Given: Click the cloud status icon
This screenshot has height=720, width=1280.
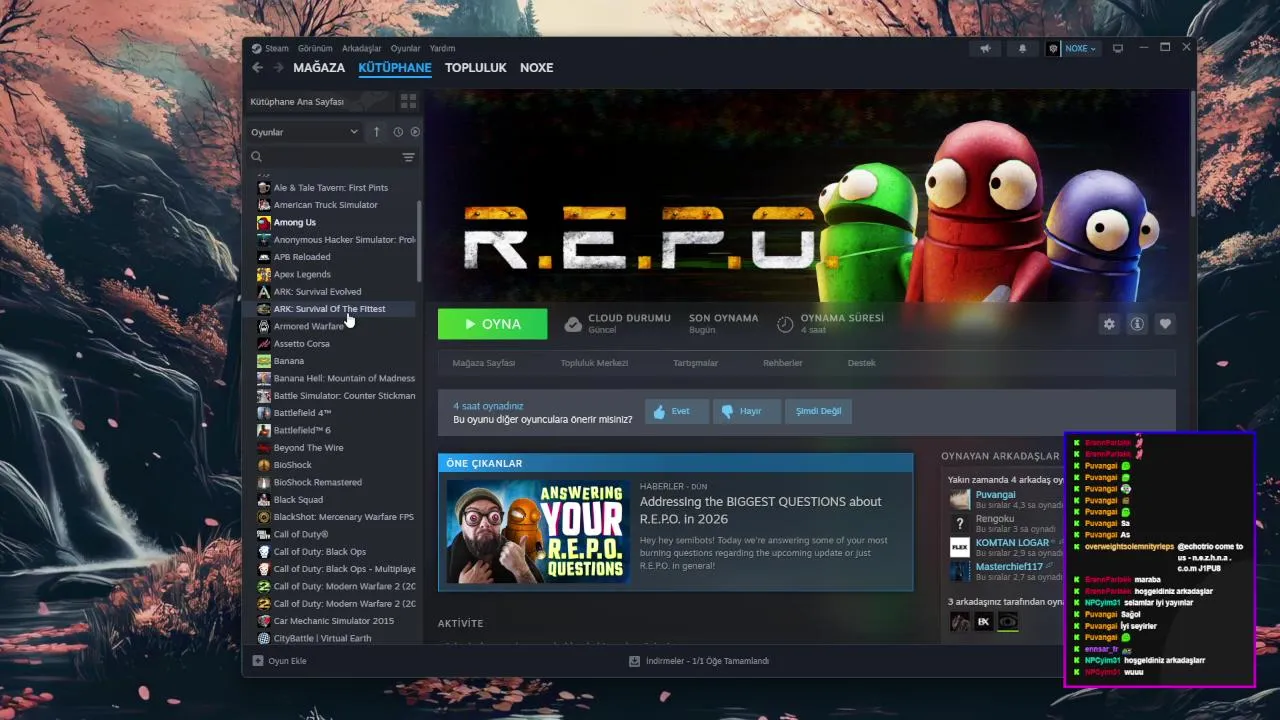Looking at the screenshot, I should pos(573,324).
